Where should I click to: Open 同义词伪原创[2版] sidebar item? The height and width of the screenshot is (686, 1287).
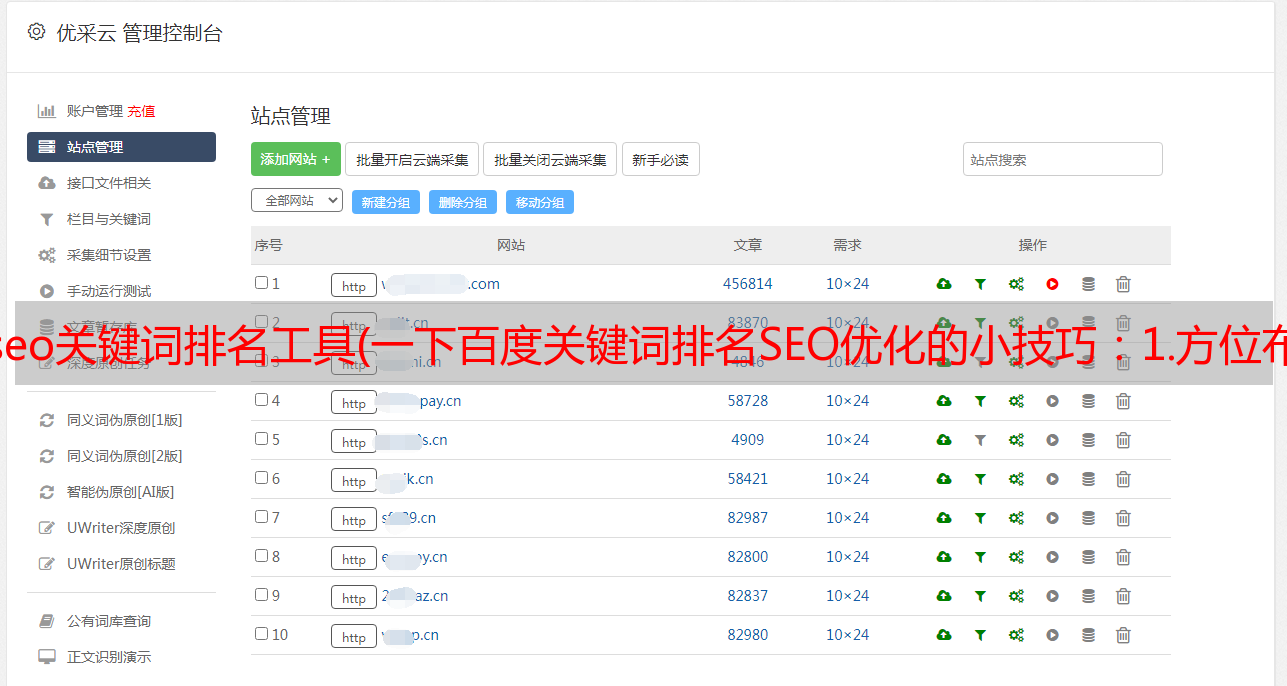(x=125, y=456)
